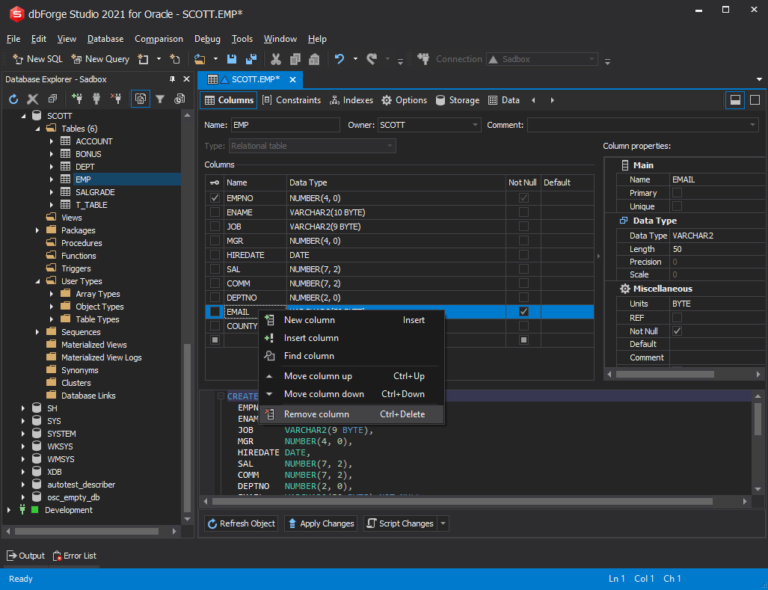Click the filter icon in Database Explorer
This screenshot has height=590, width=768.
click(160, 99)
